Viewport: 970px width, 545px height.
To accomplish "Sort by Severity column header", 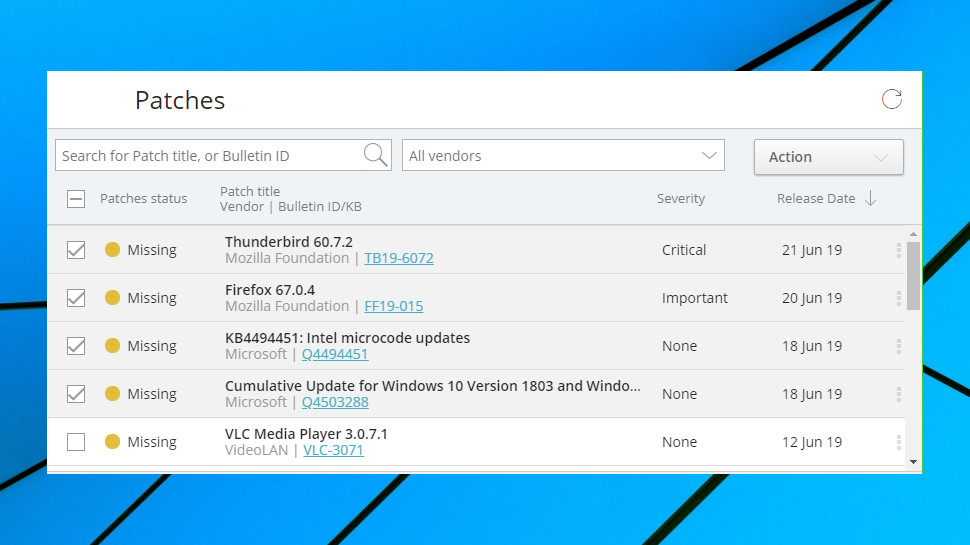I will [x=680, y=199].
